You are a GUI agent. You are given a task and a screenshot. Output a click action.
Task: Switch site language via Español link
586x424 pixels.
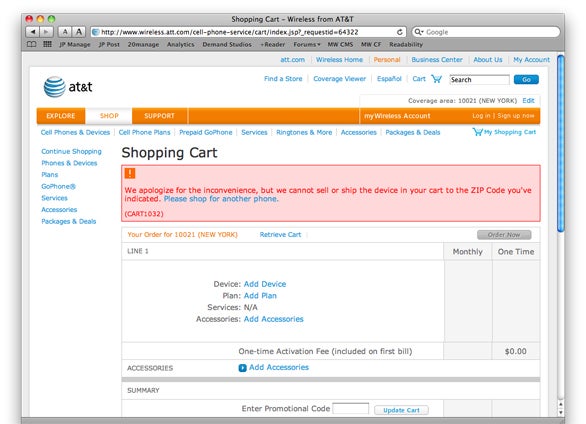[x=389, y=79]
